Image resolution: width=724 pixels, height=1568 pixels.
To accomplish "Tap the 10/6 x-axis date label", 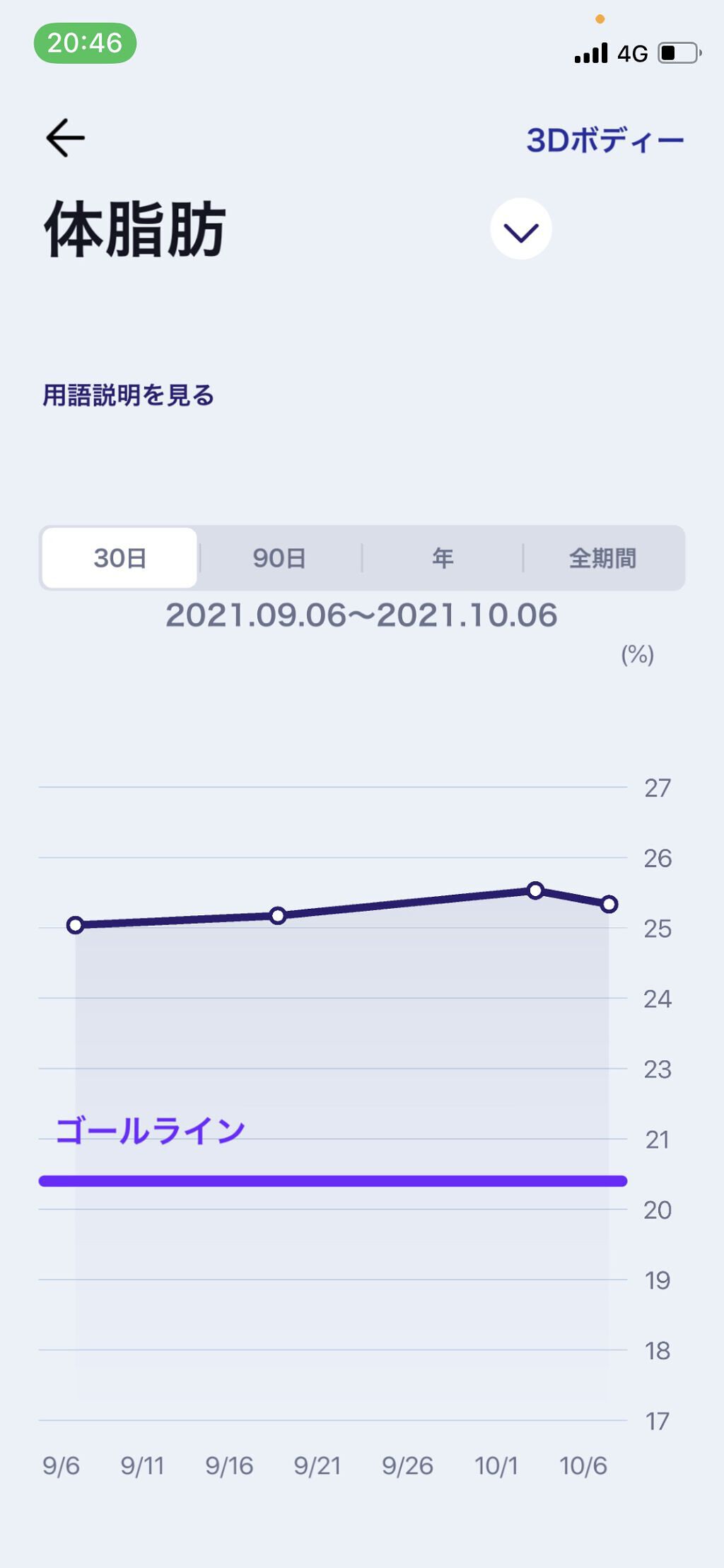I will click(583, 1466).
